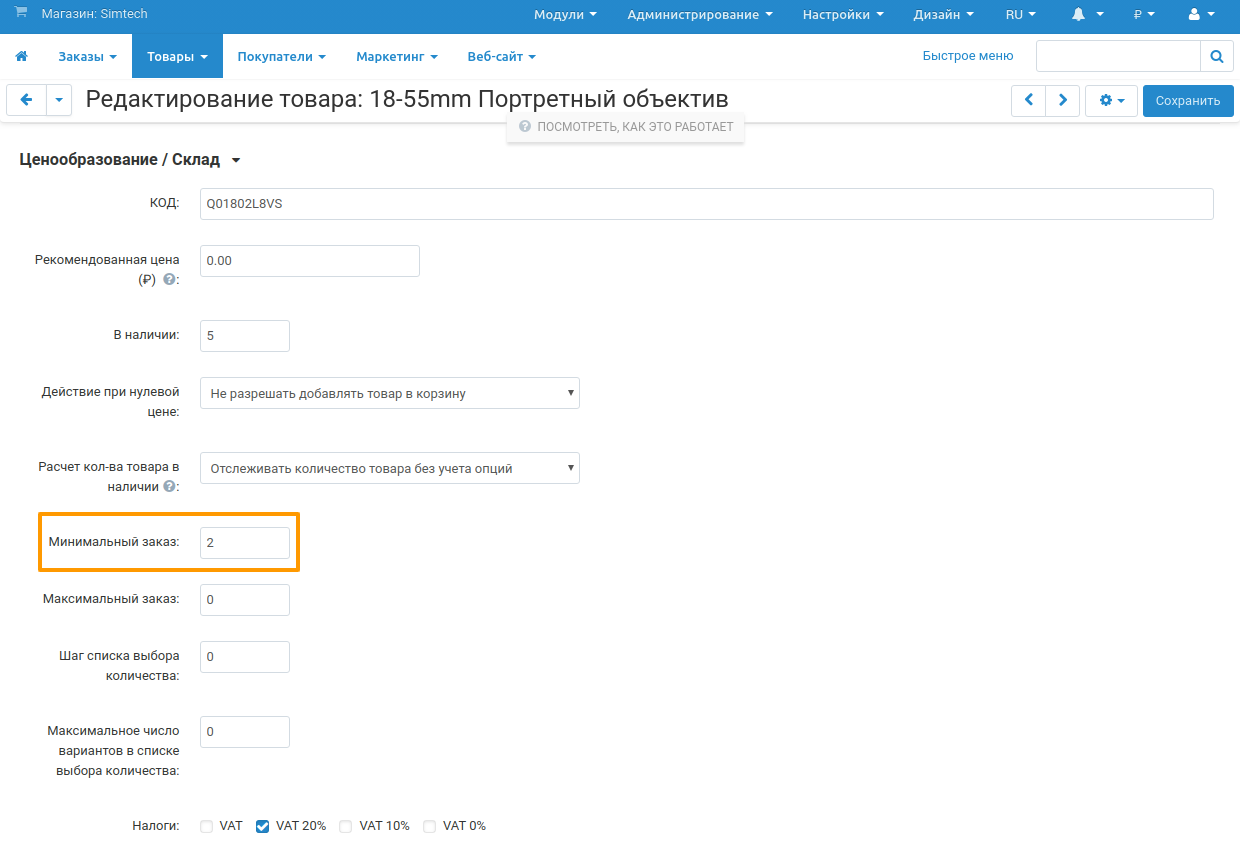
Task: Open Расчет кол-ва товара dropdown
Action: tap(389, 468)
